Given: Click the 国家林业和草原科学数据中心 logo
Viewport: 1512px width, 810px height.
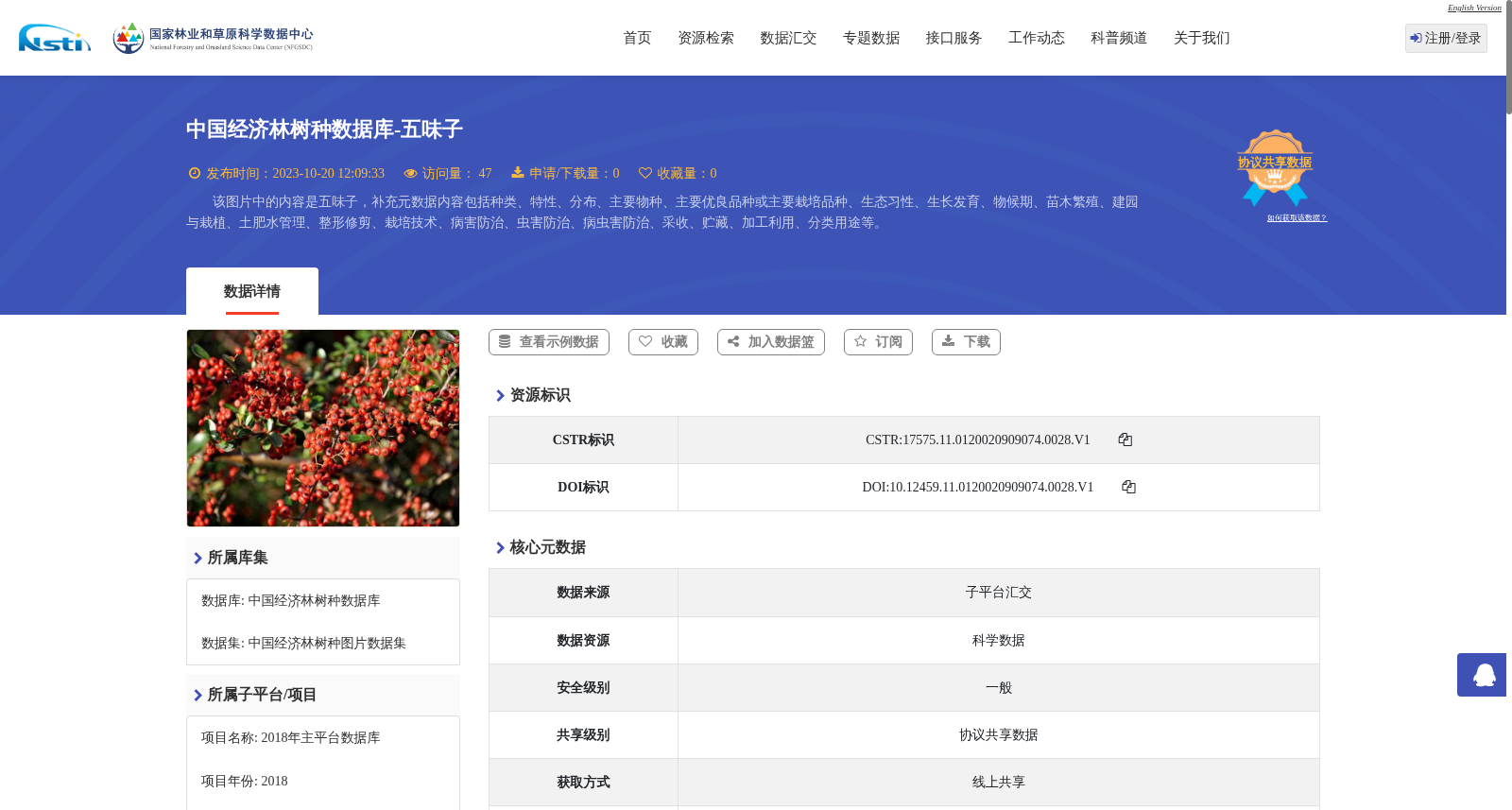Looking at the screenshot, I should click(213, 38).
